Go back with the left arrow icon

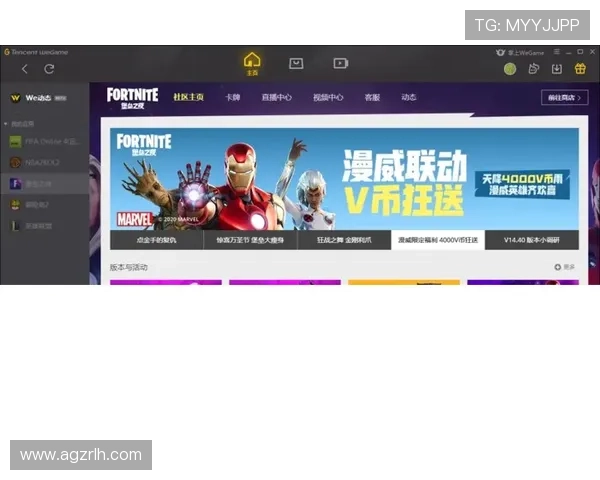coord(25,69)
